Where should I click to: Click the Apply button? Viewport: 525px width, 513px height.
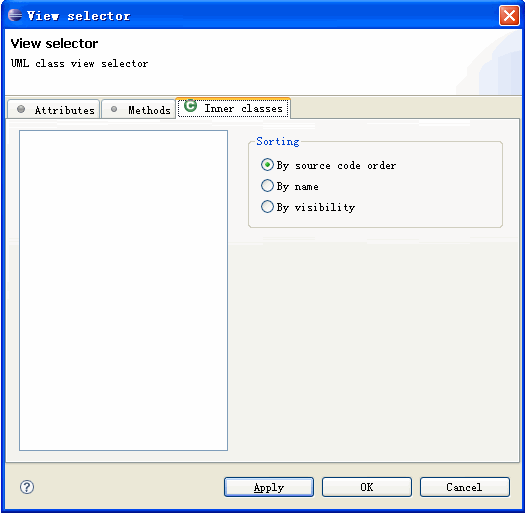point(269,487)
